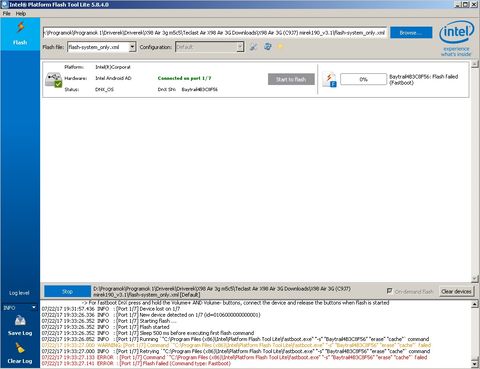Click the 'Intel(R)Corporat' platform value
This screenshot has height=369, width=480.
point(113,67)
